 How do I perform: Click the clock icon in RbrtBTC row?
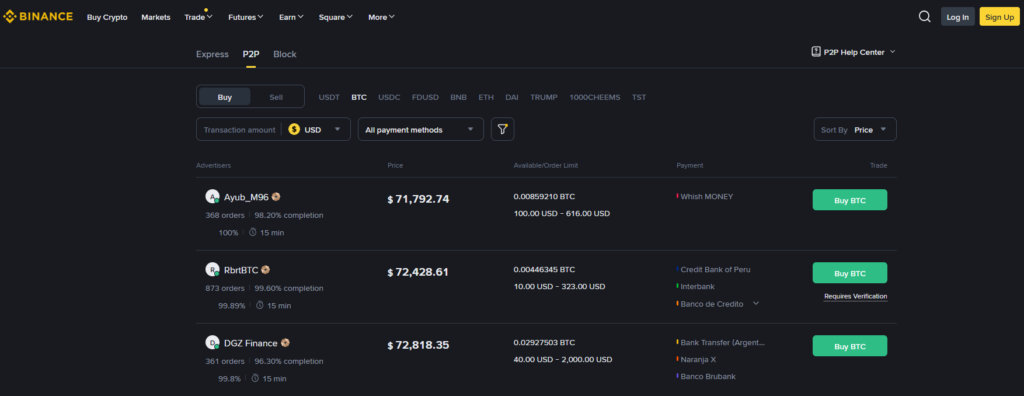point(259,305)
